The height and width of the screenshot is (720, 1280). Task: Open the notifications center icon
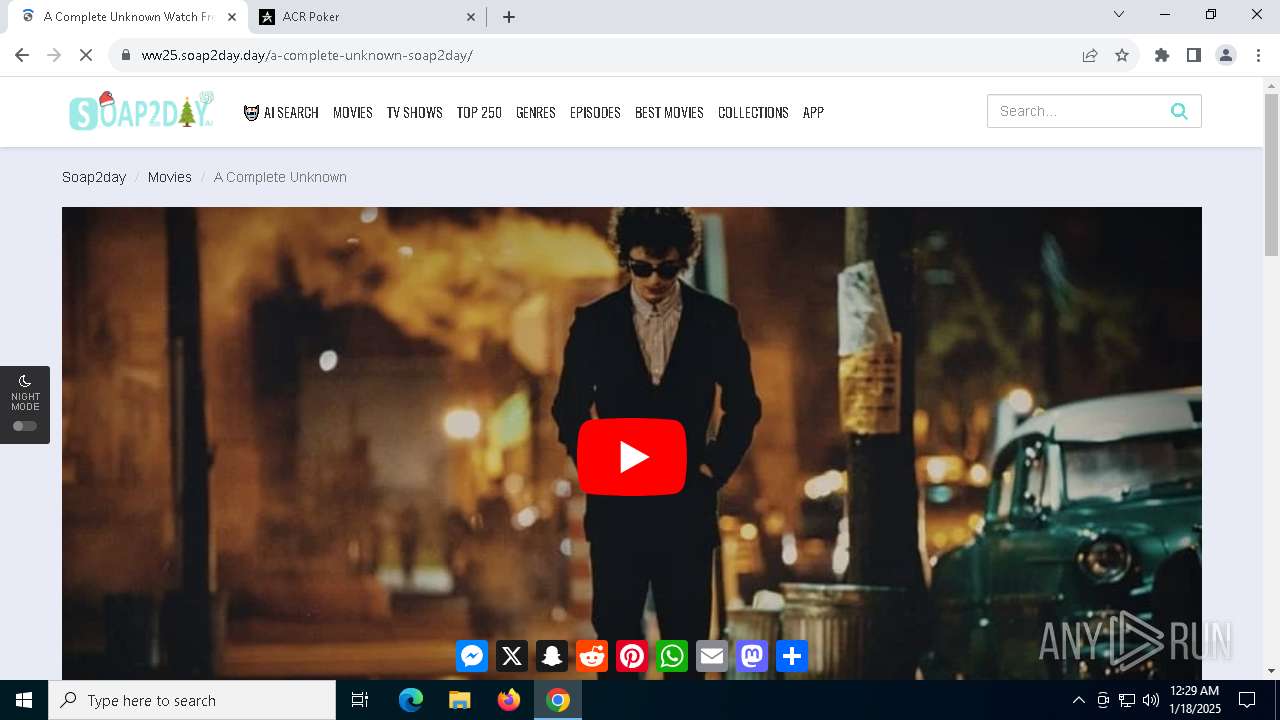pos(1248,700)
